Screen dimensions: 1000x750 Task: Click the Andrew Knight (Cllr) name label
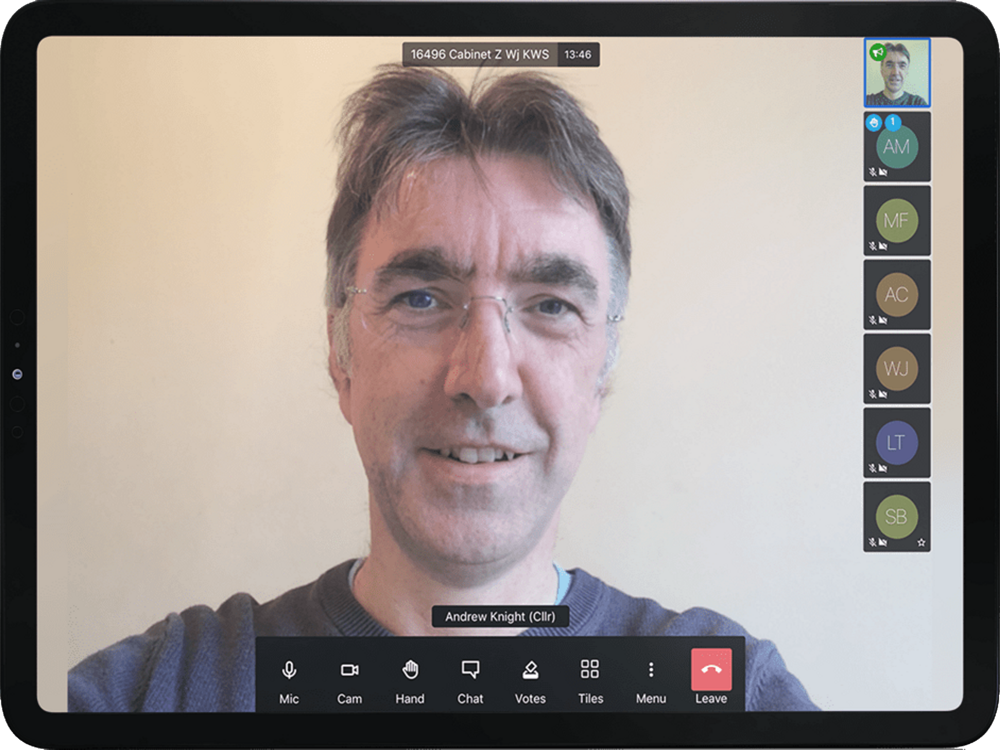coord(500,616)
